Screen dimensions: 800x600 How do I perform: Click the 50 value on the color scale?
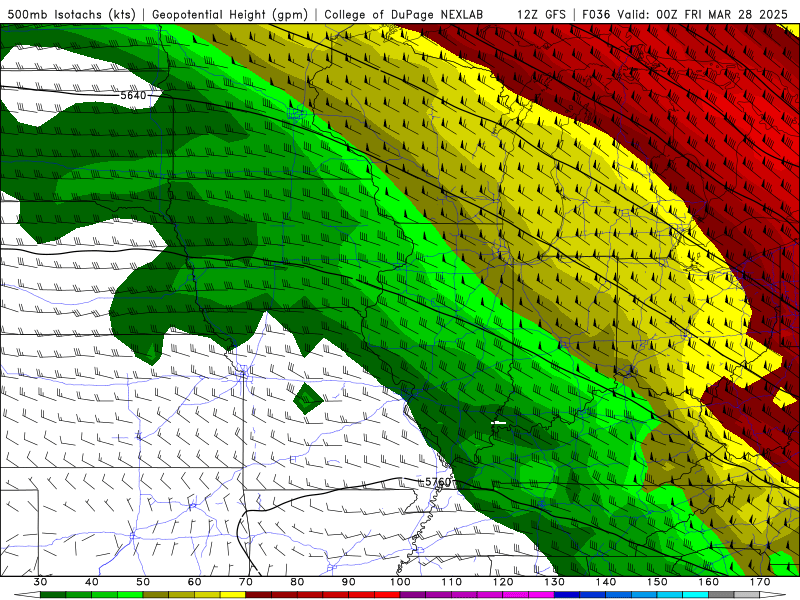(x=143, y=582)
